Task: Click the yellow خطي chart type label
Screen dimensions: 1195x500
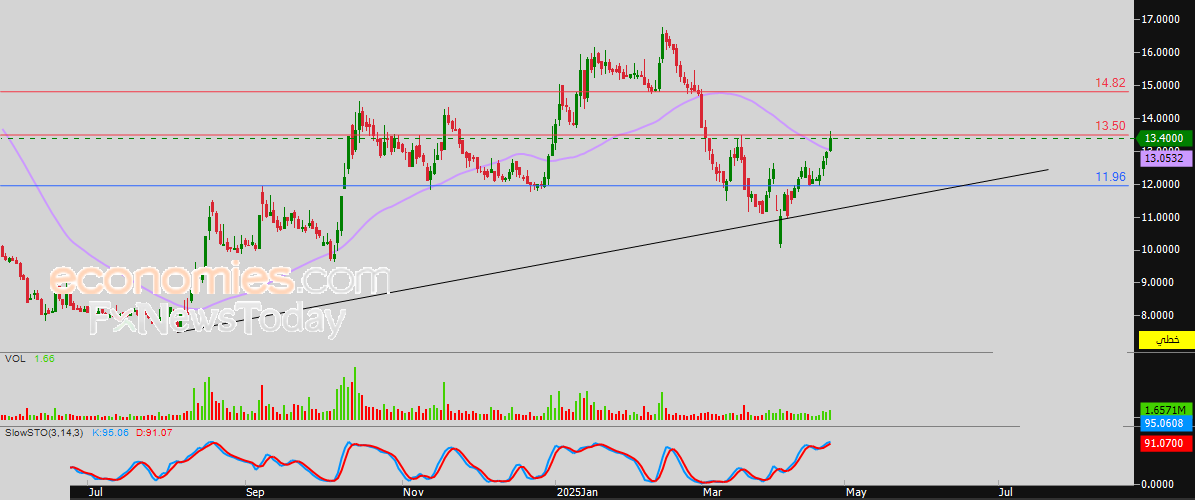Action: 1165,340
